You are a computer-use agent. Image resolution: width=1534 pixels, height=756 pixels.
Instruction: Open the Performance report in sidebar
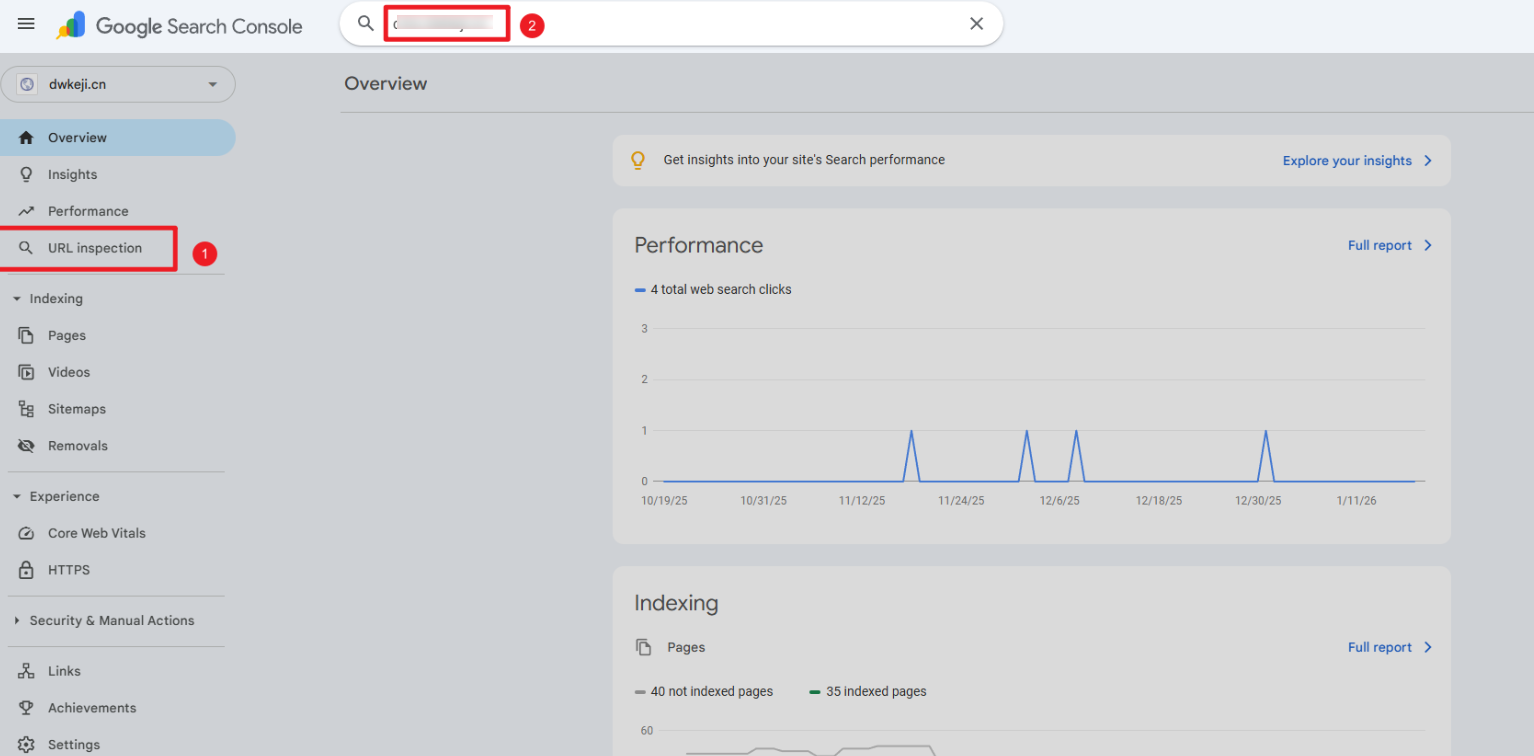pyautogui.click(x=88, y=212)
